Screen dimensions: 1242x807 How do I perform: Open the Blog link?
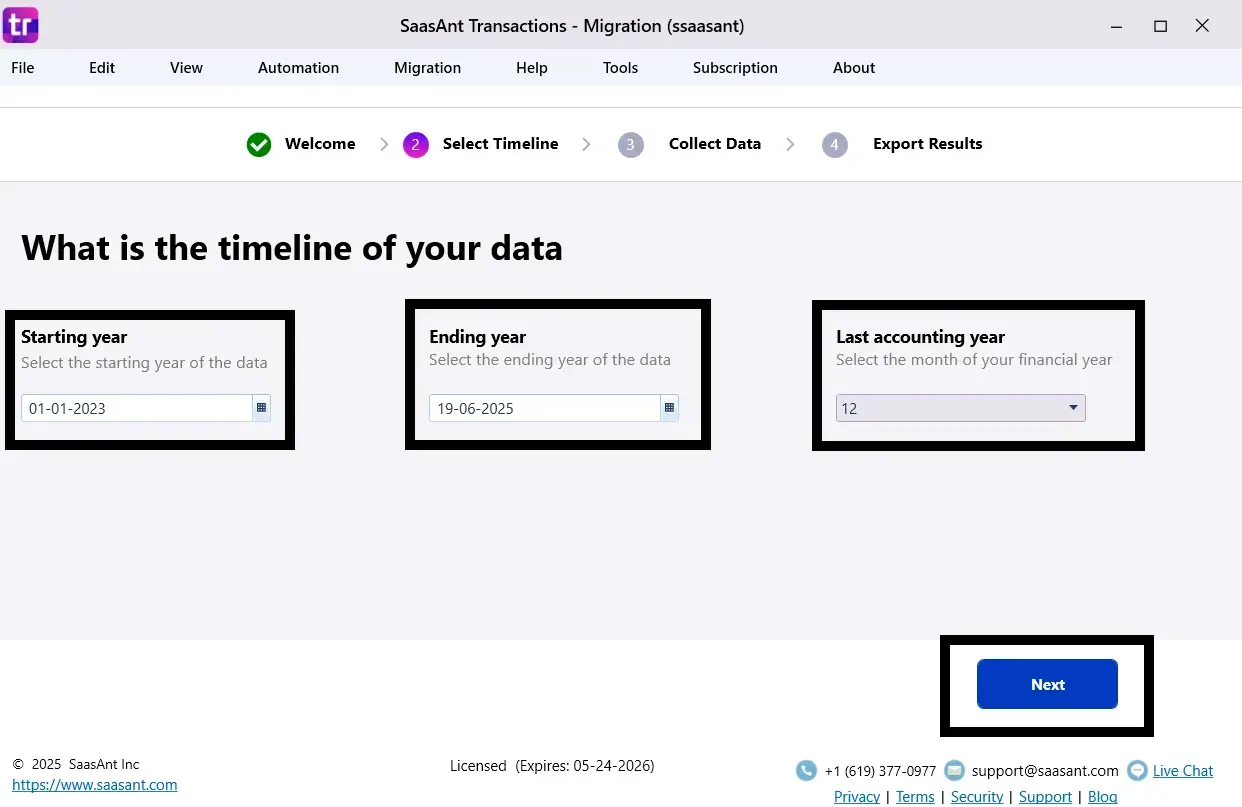click(1103, 797)
